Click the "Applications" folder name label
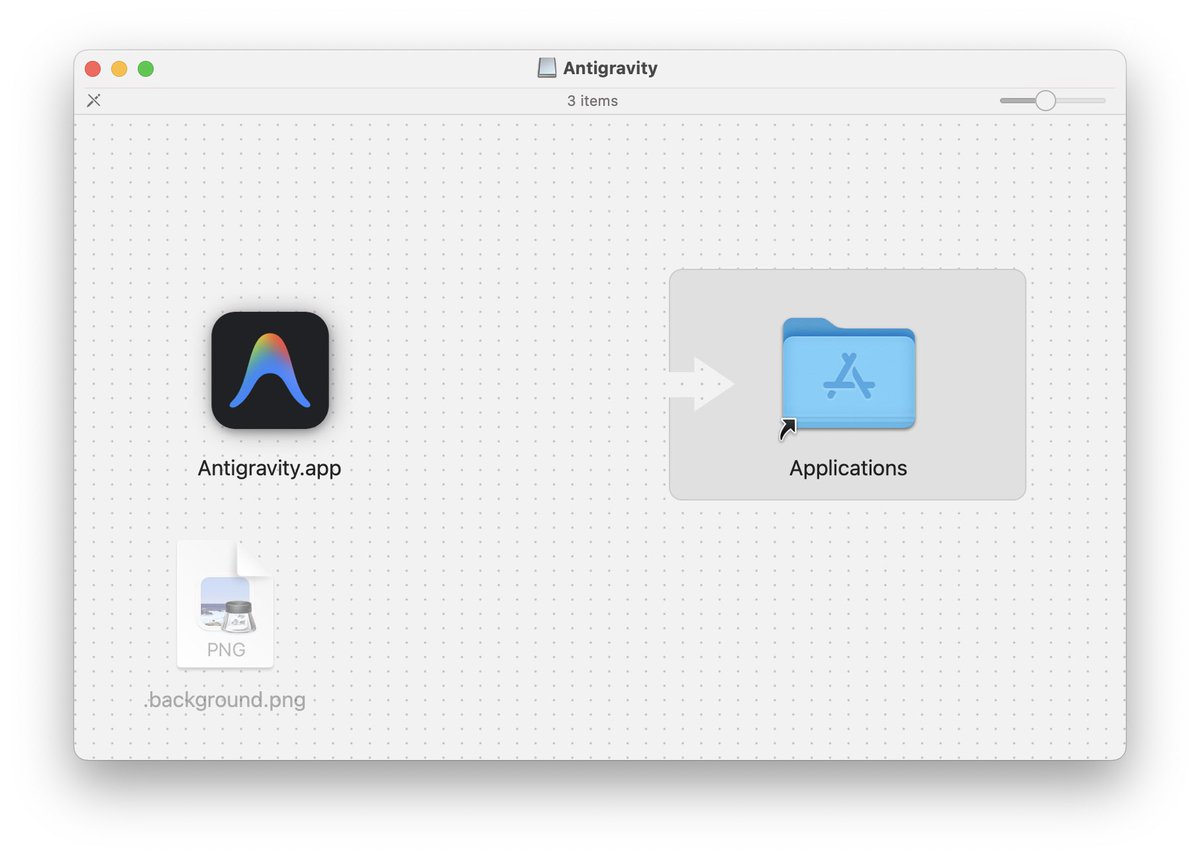The image size is (1200, 858). tap(848, 468)
